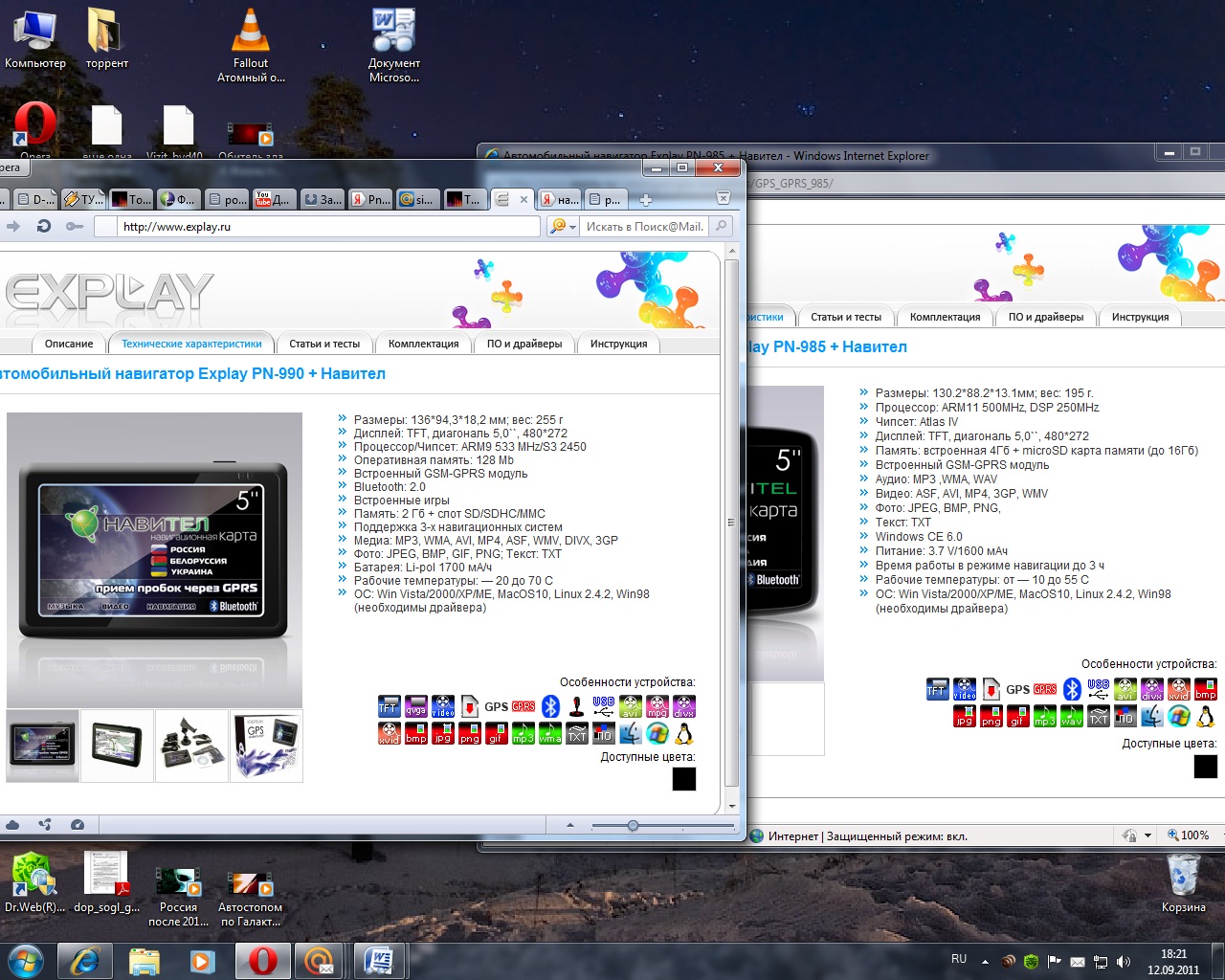
Task: Select GPS box packaging thumbnail
Action: (267, 746)
